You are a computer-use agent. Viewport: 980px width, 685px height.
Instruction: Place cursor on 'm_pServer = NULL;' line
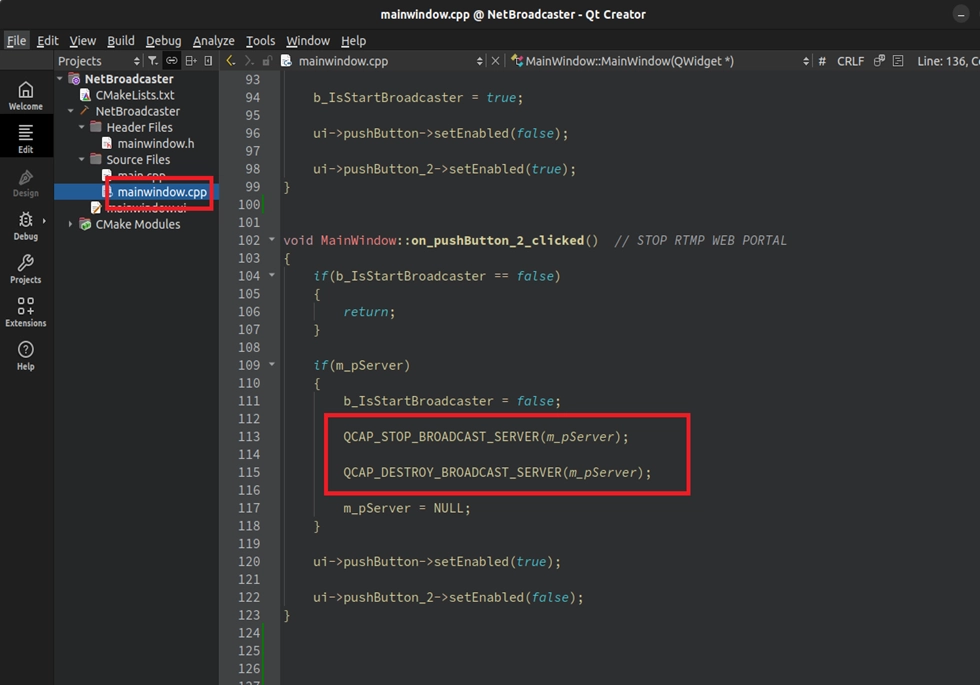(x=406, y=508)
